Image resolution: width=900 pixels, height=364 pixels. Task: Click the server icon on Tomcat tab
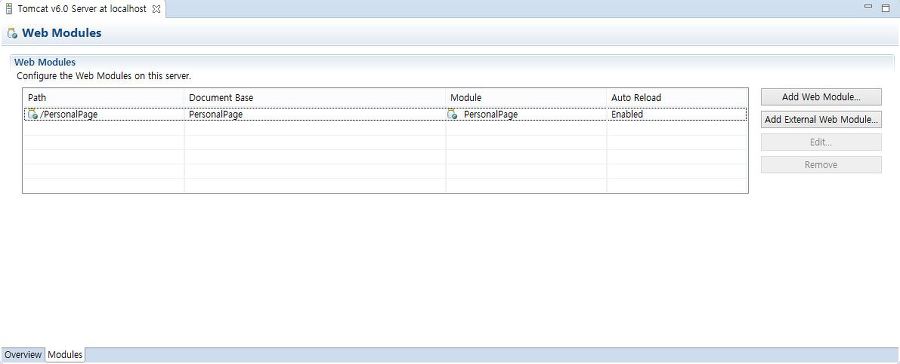pos(9,9)
